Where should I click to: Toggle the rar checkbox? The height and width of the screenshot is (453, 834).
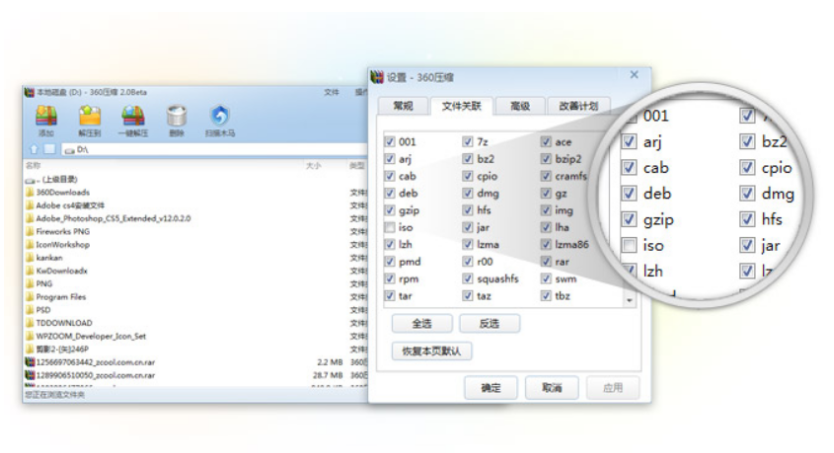pos(546,262)
